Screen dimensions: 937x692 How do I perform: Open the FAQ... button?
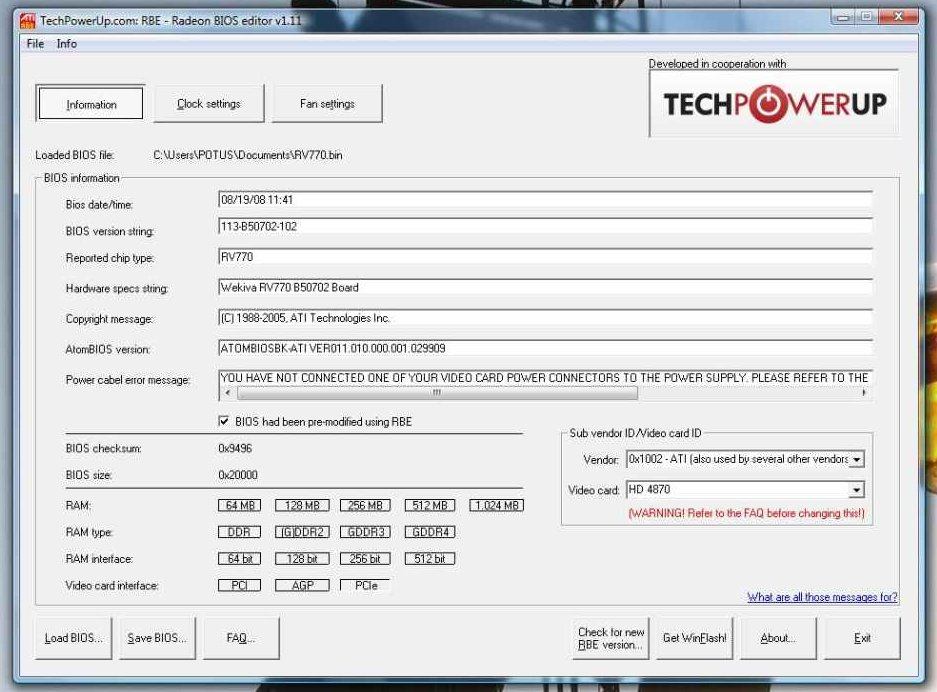[241, 638]
